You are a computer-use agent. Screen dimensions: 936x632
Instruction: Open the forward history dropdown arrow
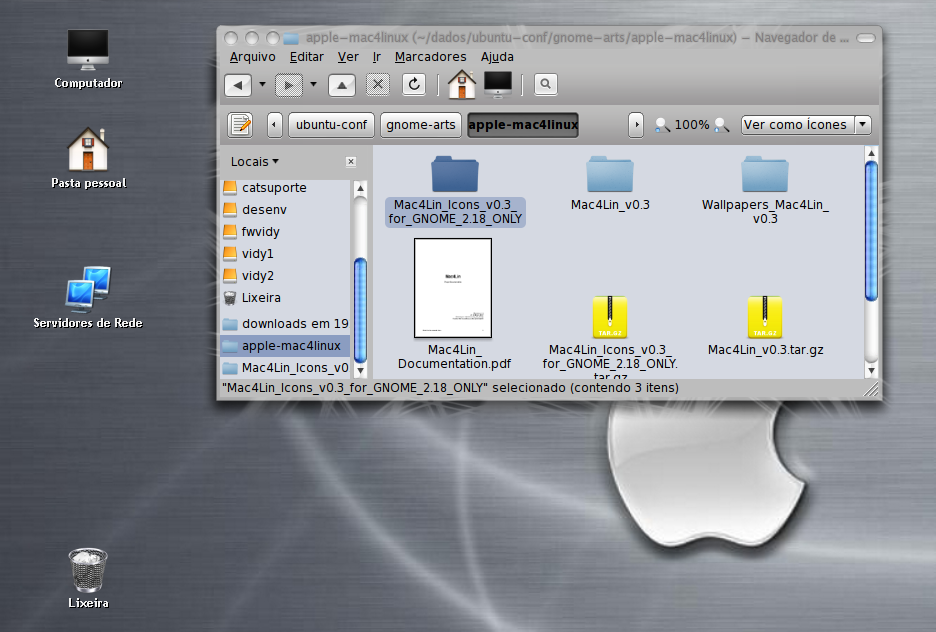coord(313,84)
